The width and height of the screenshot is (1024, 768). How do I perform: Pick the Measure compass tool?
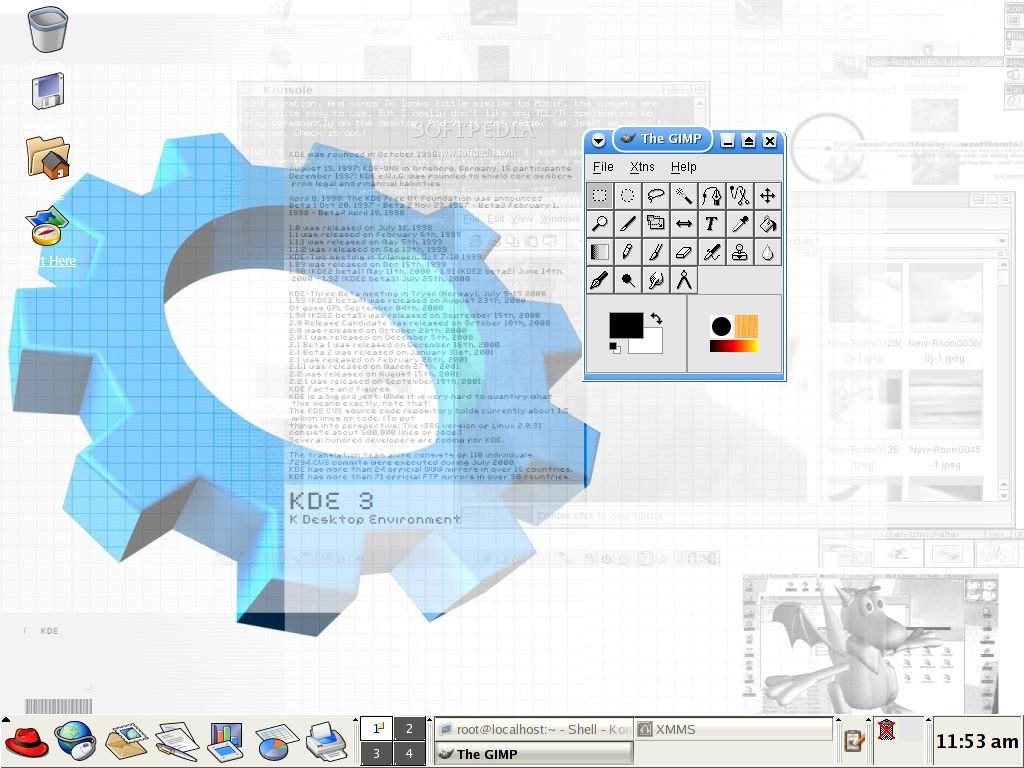(684, 280)
